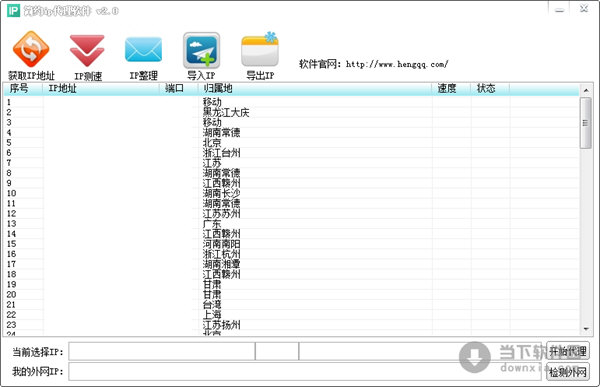Select row 6 浙江台州
The image size is (600, 387).
tap(291, 153)
